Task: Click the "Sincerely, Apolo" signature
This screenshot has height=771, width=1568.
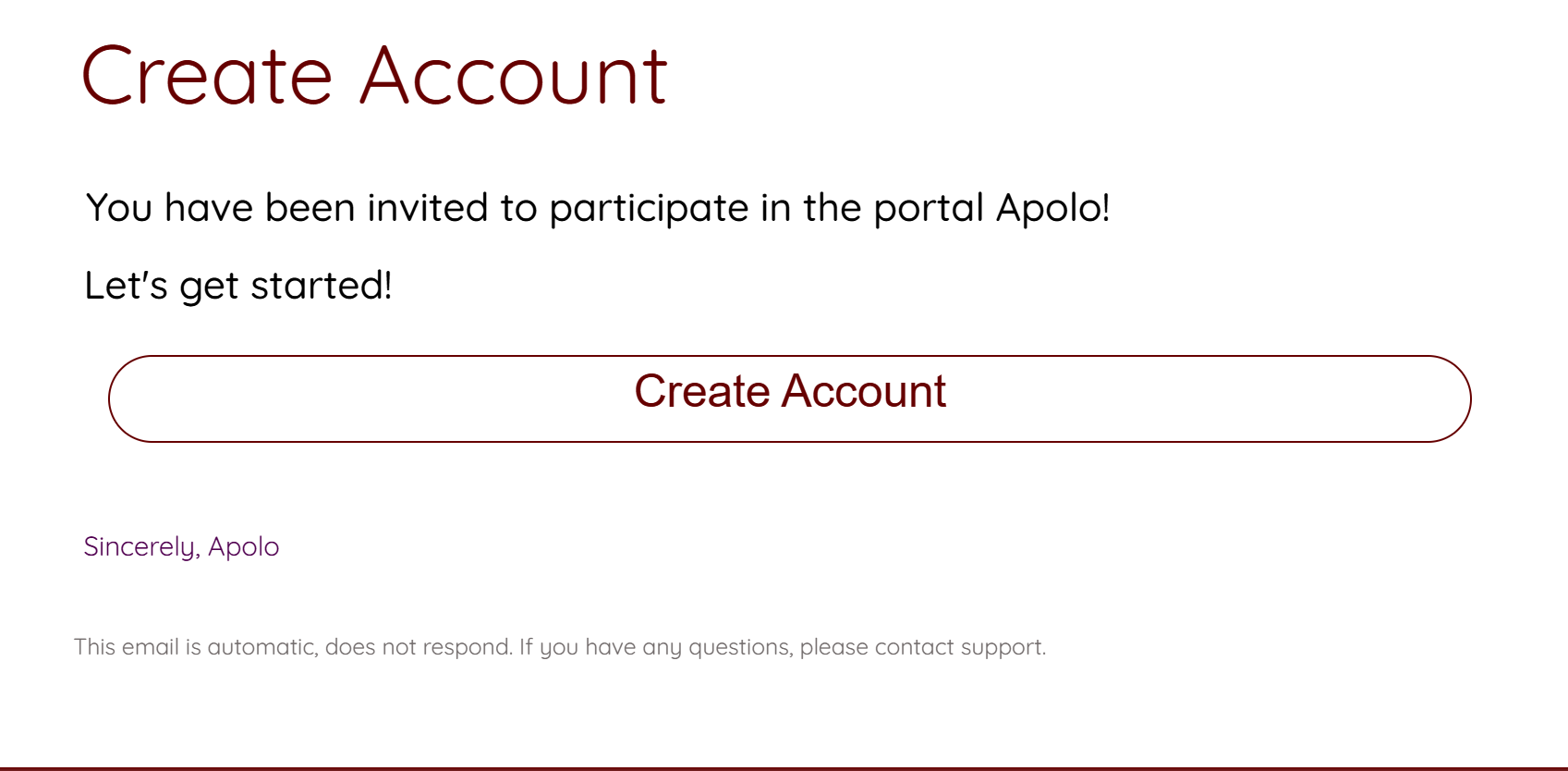Action: pos(181,546)
